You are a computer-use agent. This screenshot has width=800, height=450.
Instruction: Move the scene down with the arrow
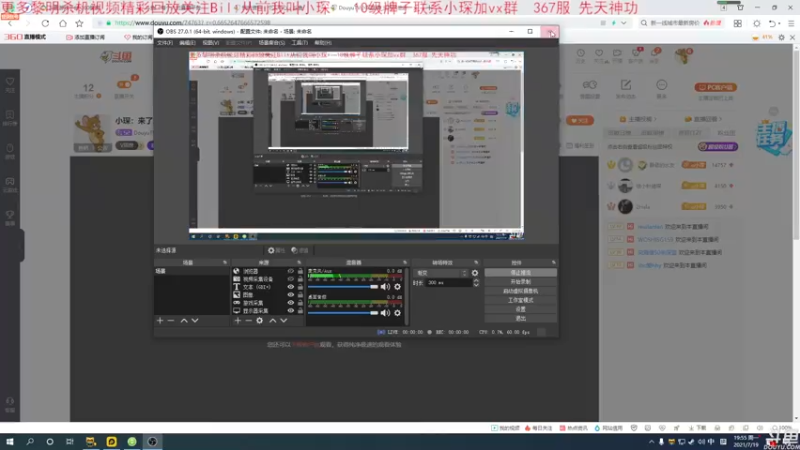click(x=195, y=320)
